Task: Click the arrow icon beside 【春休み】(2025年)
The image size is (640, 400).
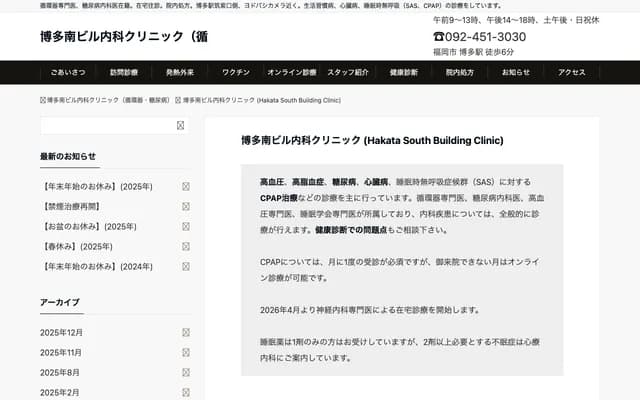Action: click(186, 247)
